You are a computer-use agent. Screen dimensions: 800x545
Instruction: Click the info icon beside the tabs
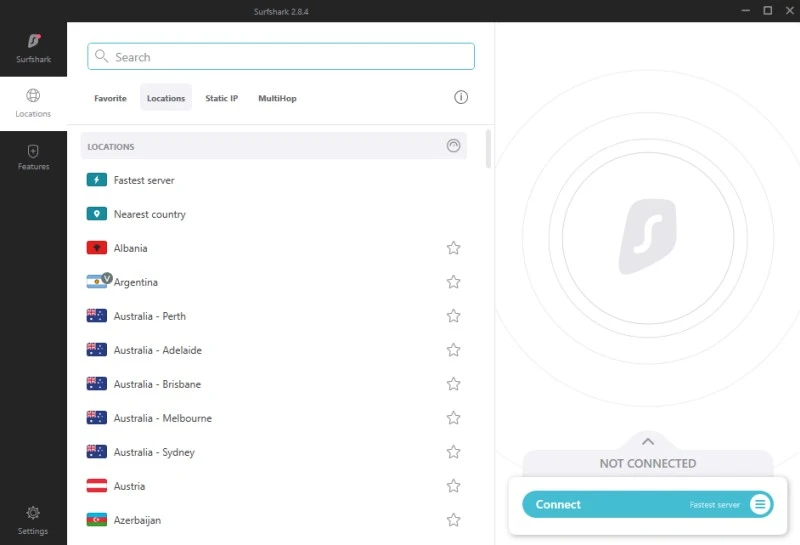point(461,97)
